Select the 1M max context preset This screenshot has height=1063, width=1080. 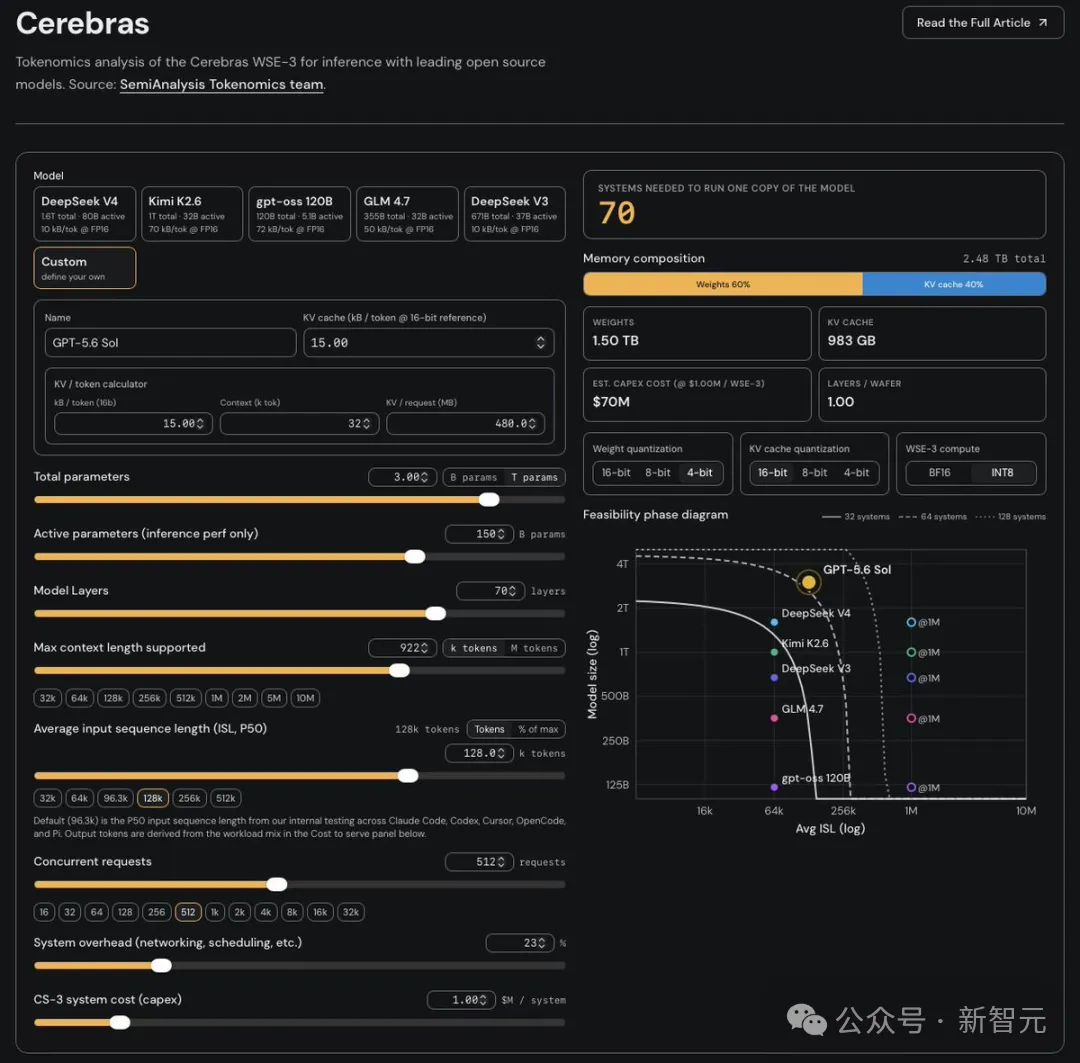point(217,698)
